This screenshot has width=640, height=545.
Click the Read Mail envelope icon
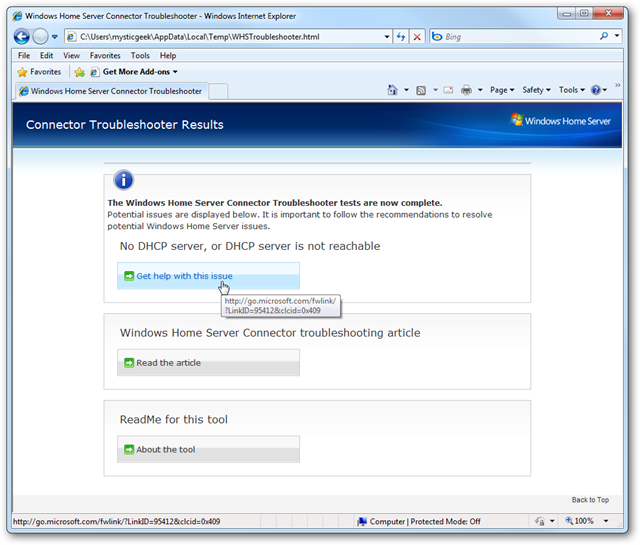(x=448, y=90)
